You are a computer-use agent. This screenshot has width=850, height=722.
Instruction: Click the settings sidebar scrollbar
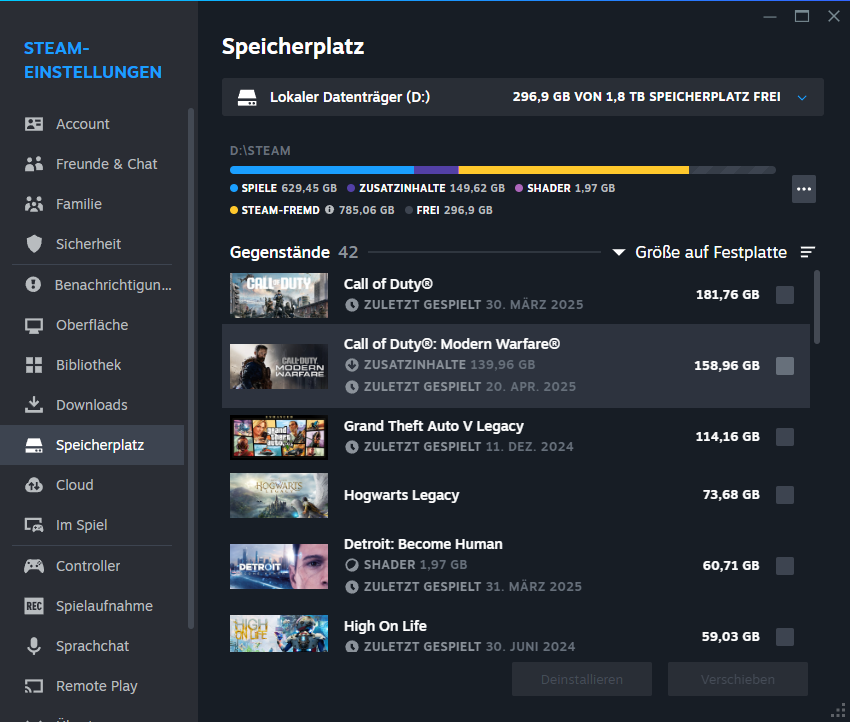(x=191, y=369)
